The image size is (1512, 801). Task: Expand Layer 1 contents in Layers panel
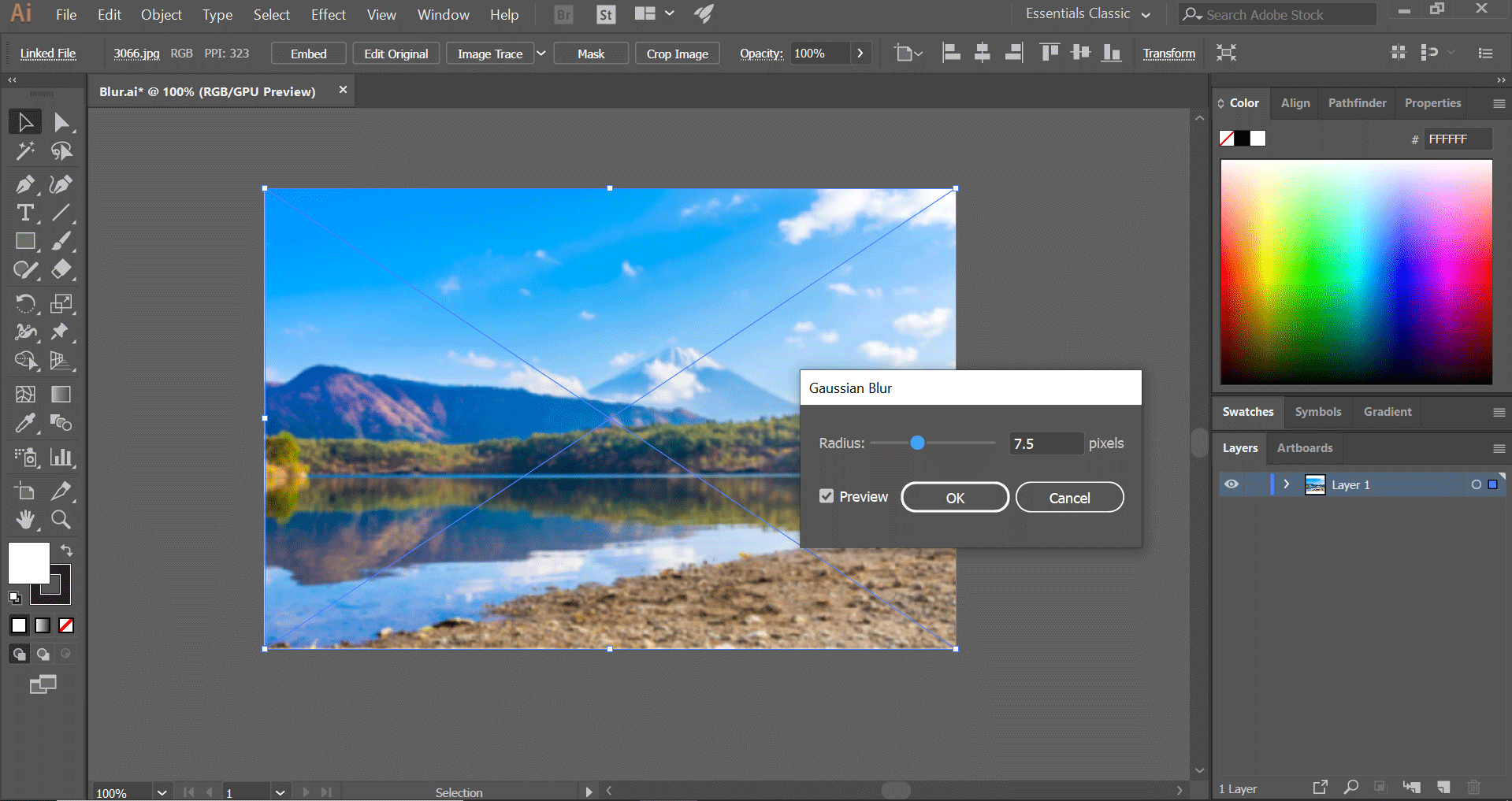click(x=1287, y=484)
